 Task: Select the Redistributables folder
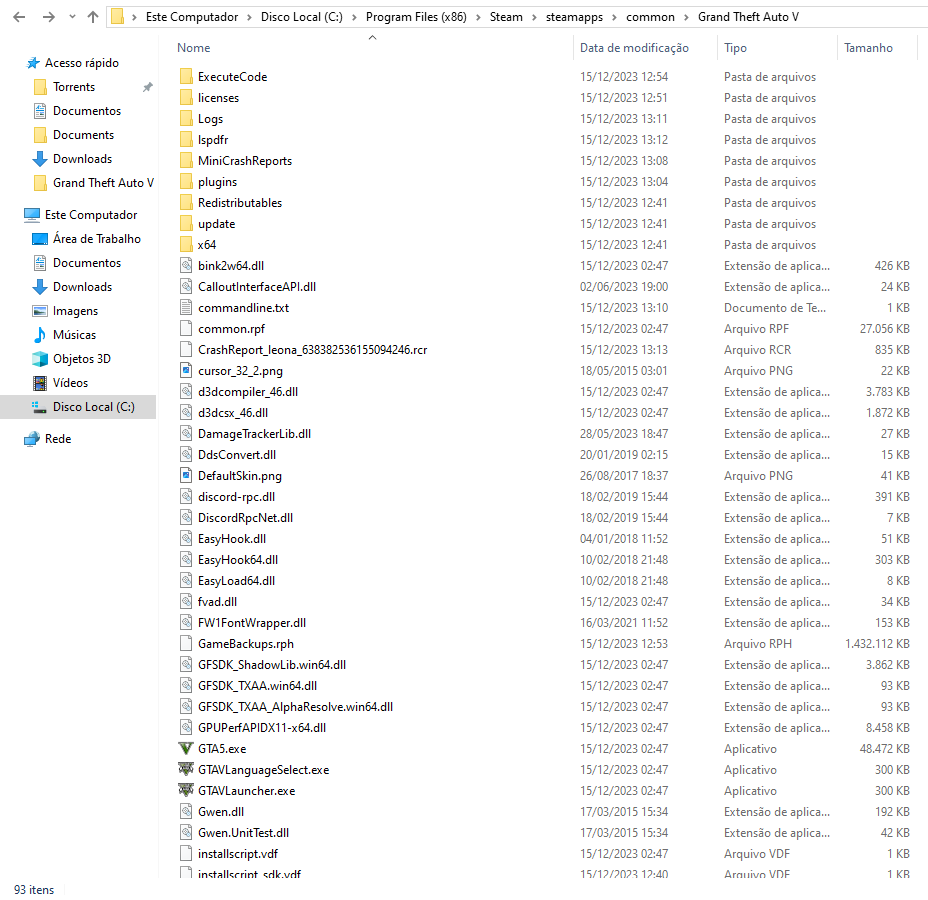pyautogui.click(x=240, y=203)
